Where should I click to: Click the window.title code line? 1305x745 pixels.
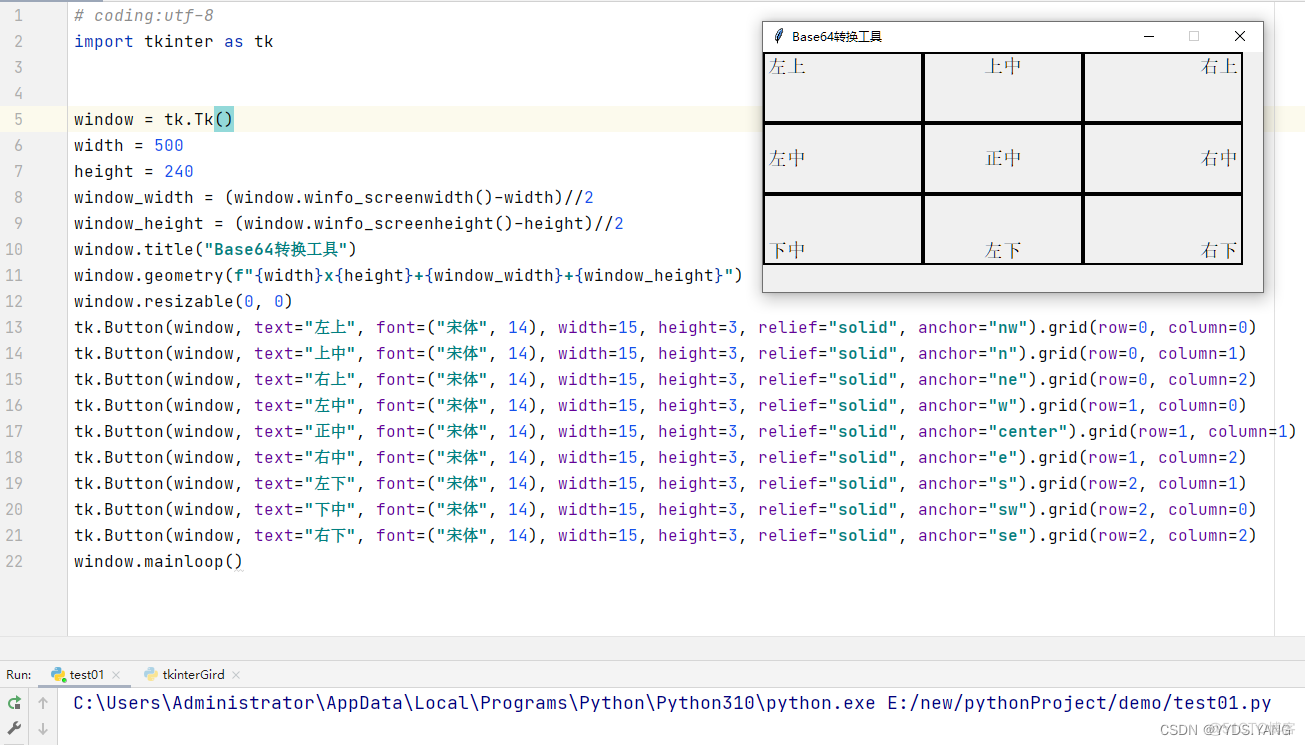[215, 250]
